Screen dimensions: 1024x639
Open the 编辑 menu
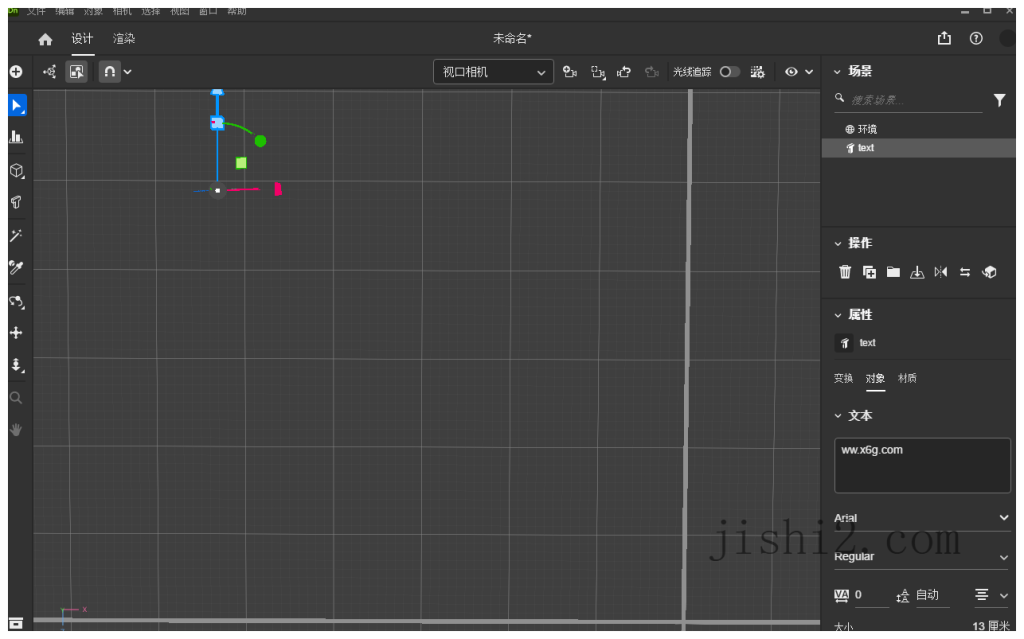[65, 11]
